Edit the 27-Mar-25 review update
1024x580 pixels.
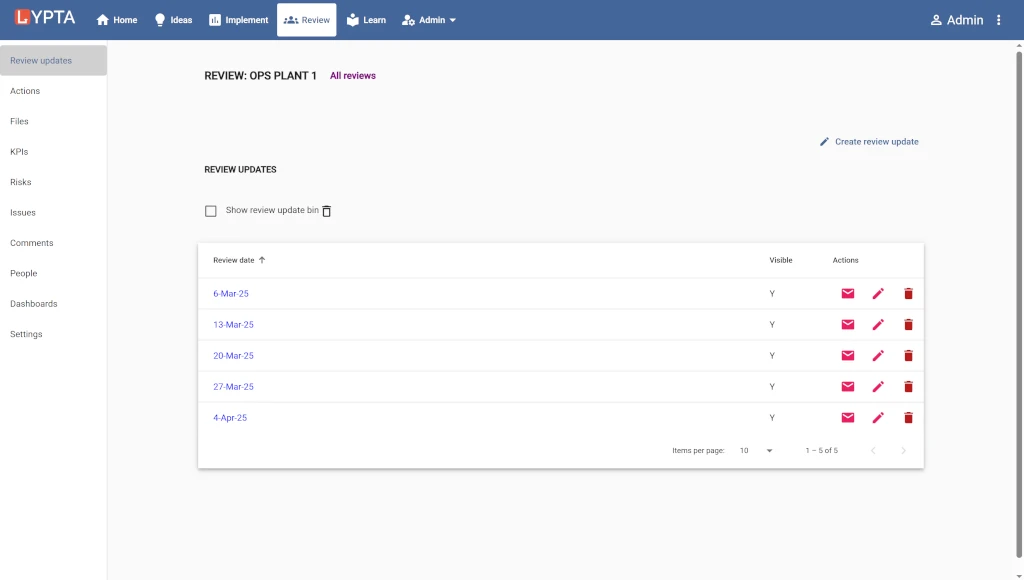click(878, 387)
